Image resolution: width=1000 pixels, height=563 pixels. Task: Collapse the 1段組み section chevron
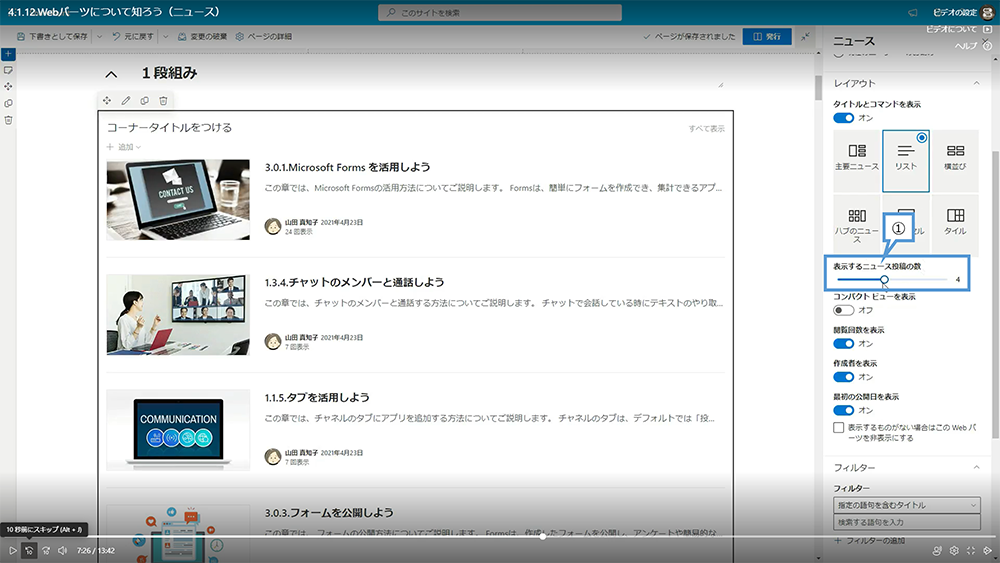[x=111, y=75]
